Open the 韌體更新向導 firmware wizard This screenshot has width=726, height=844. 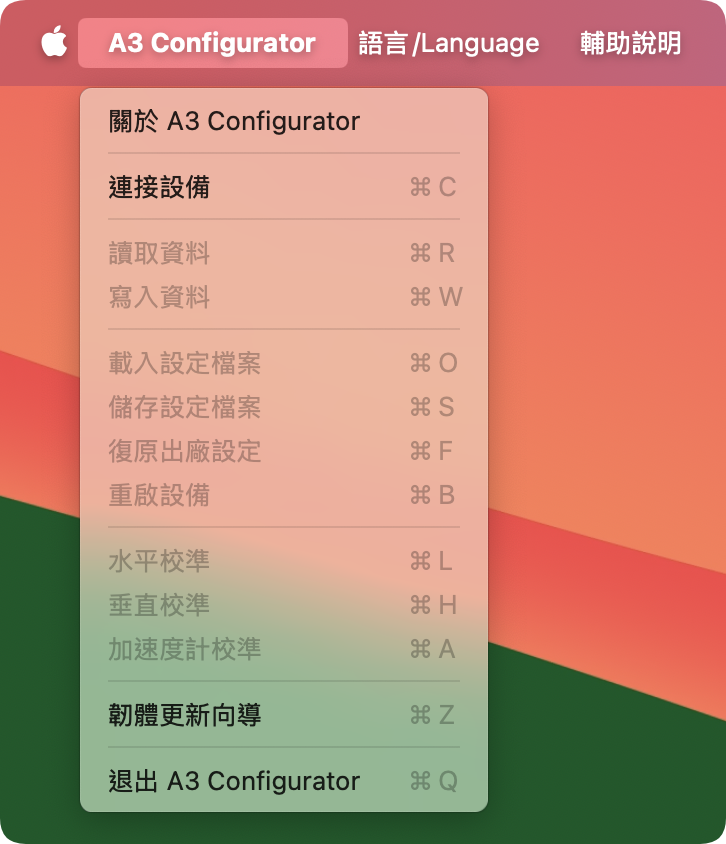click(185, 715)
